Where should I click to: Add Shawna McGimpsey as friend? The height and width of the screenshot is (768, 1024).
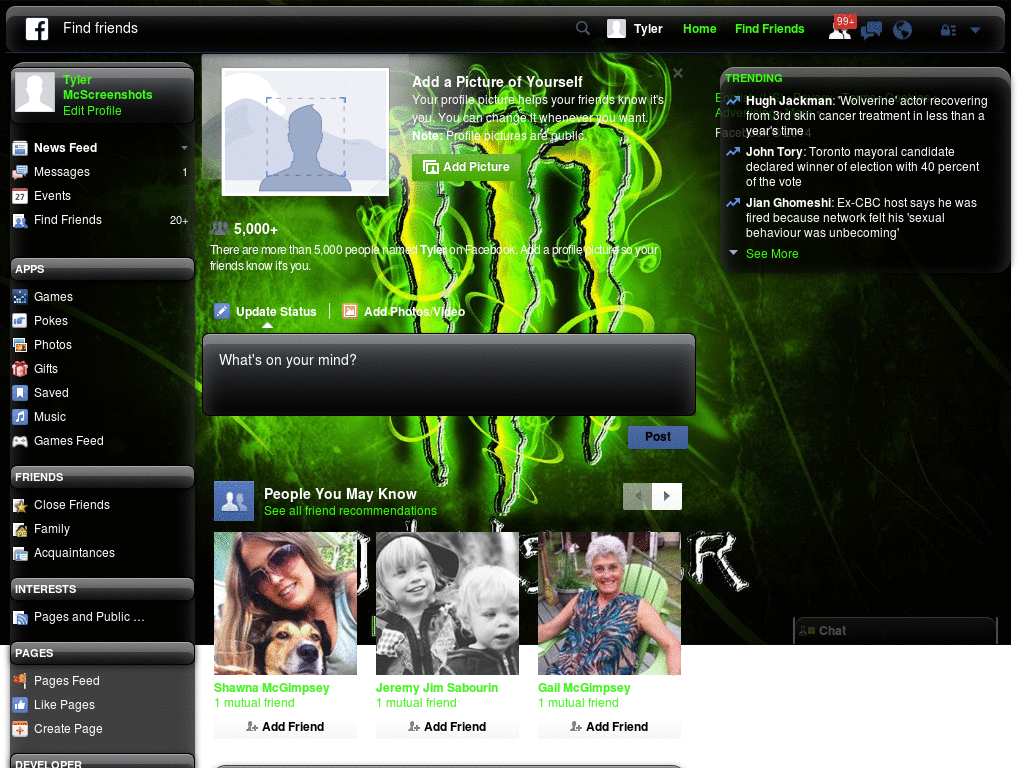(x=285, y=727)
